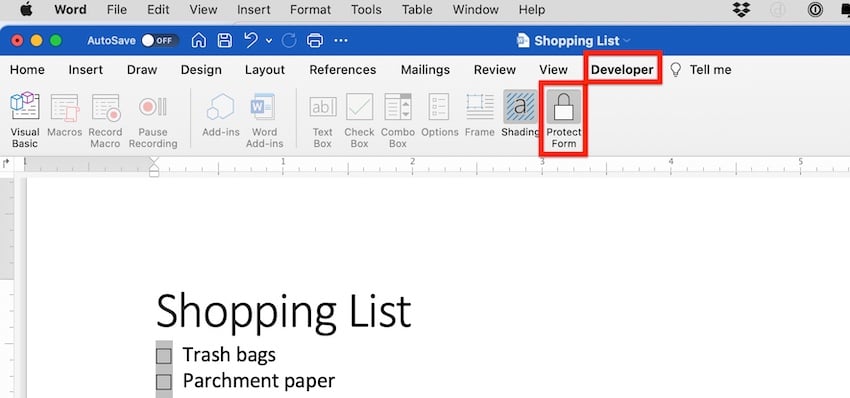Click the ruler tab selector

click(6, 162)
